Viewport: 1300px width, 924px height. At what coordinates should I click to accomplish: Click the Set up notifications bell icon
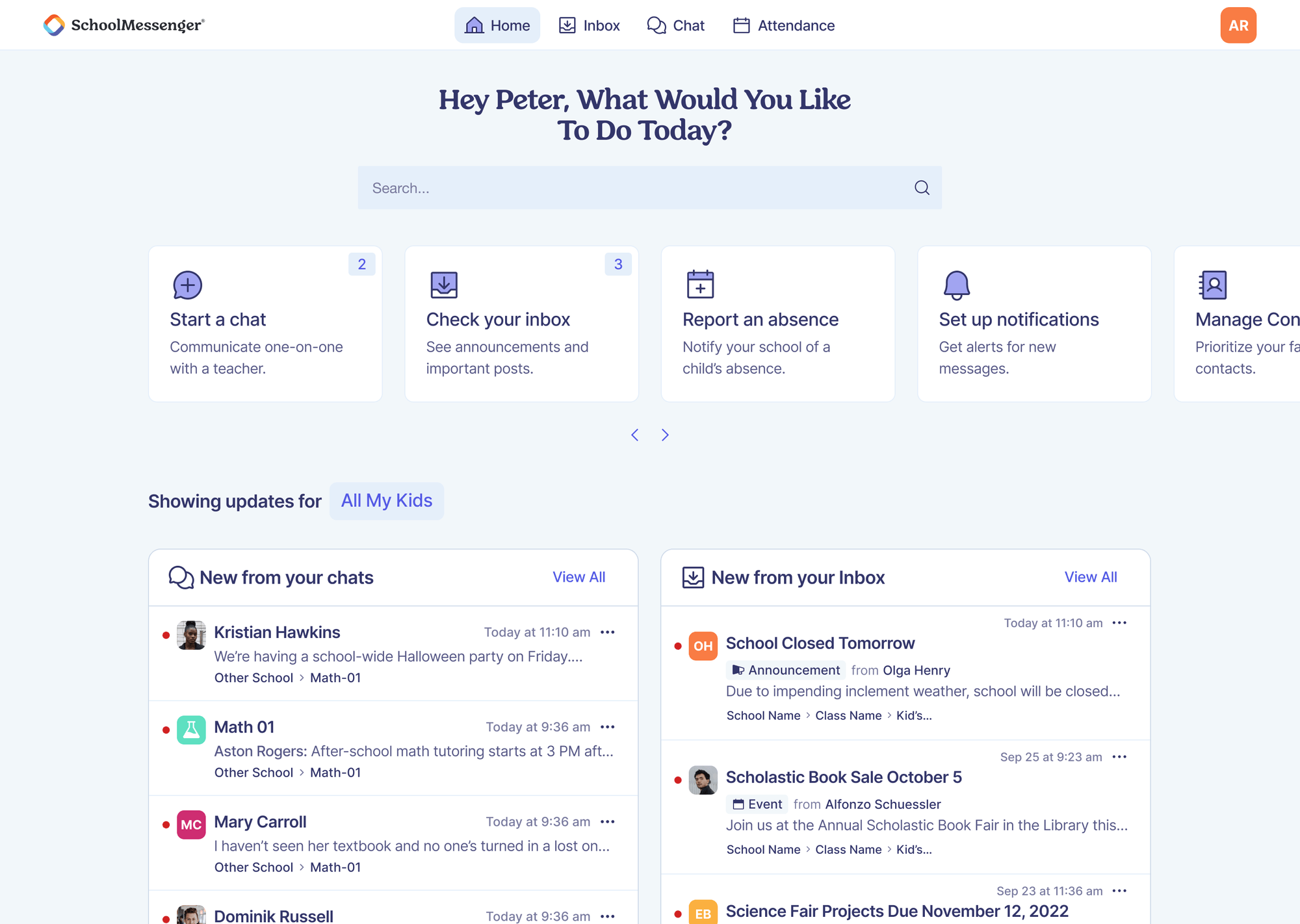955,285
